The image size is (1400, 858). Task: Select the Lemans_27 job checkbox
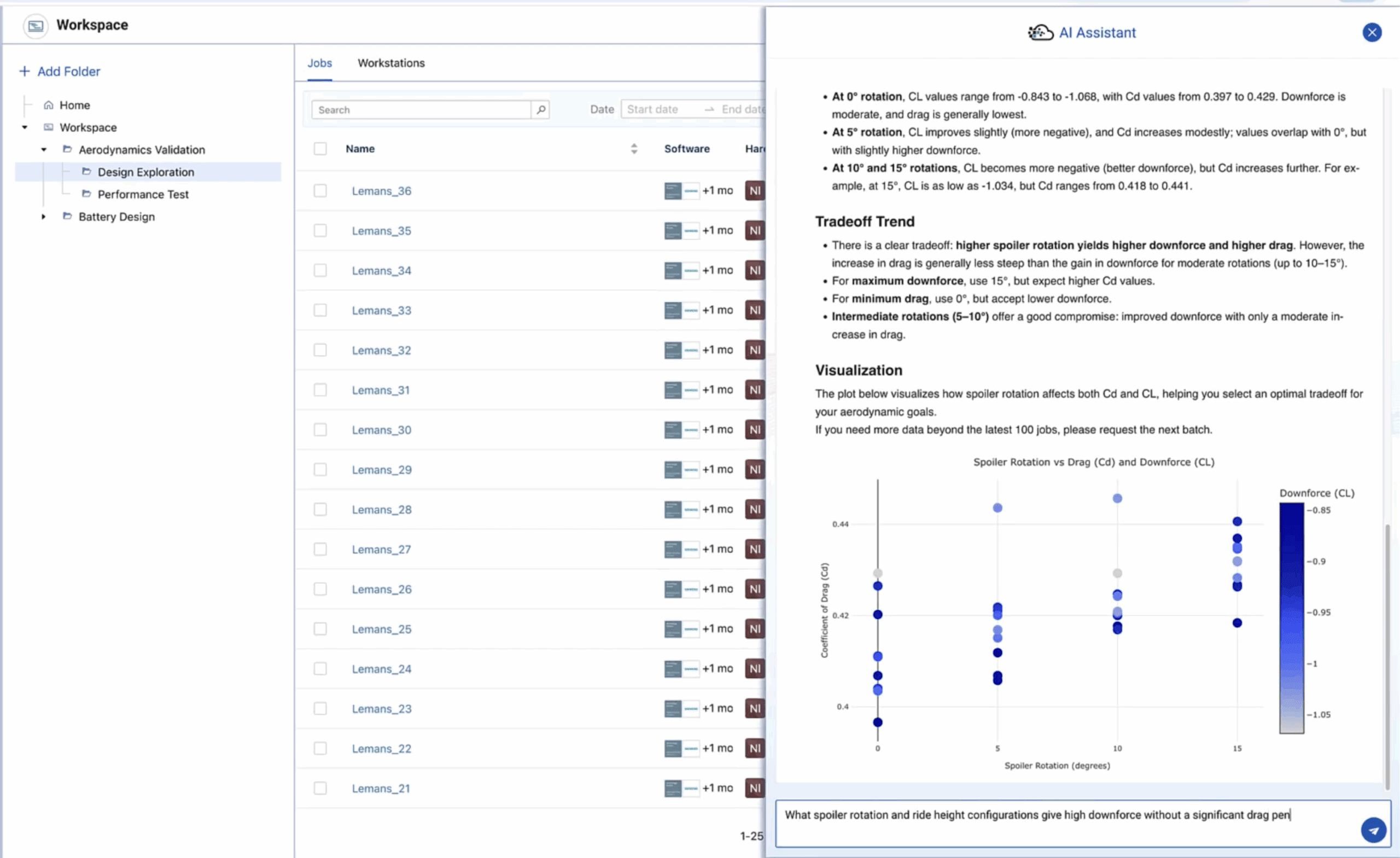tap(320, 550)
